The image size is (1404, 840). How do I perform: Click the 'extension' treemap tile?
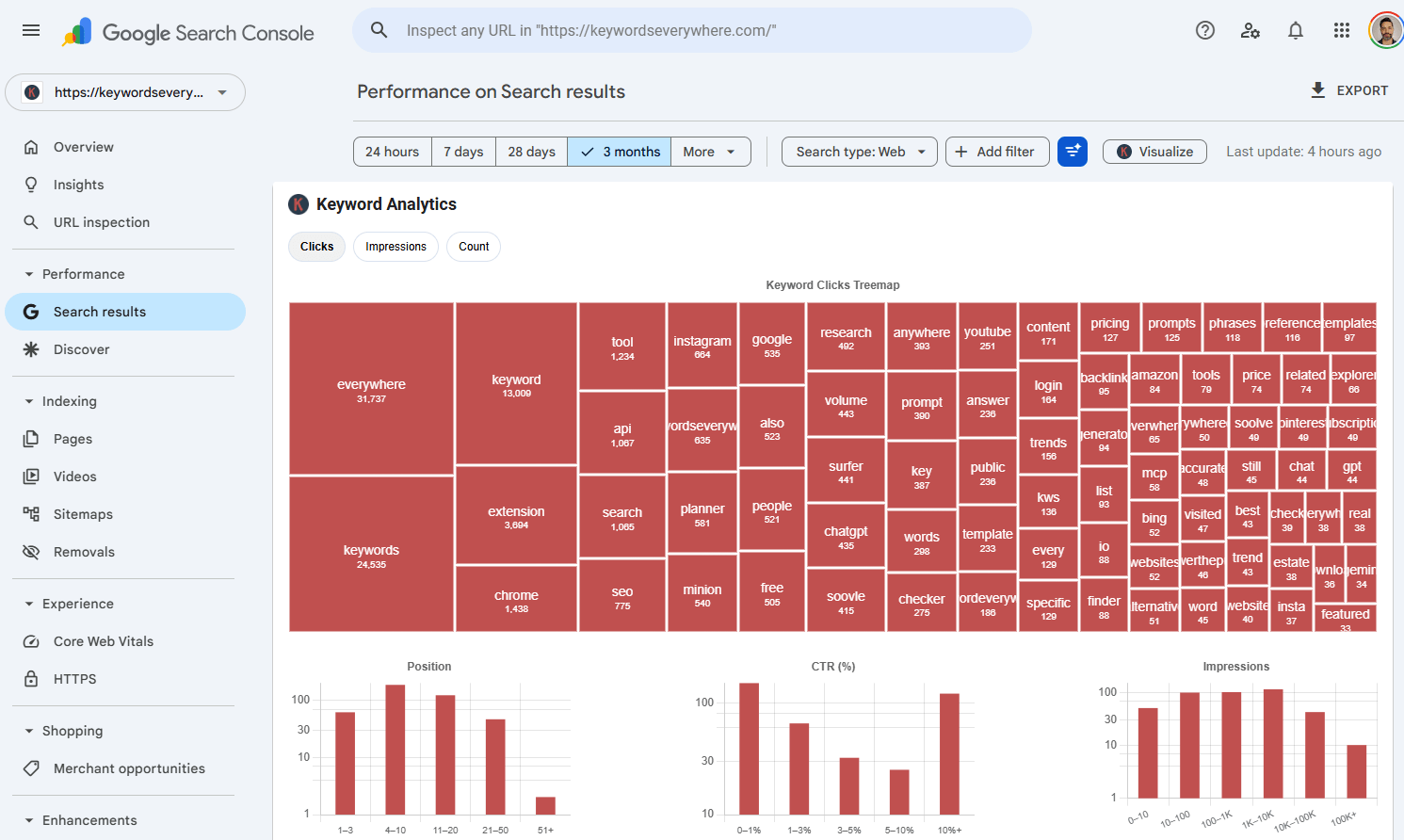point(516,516)
